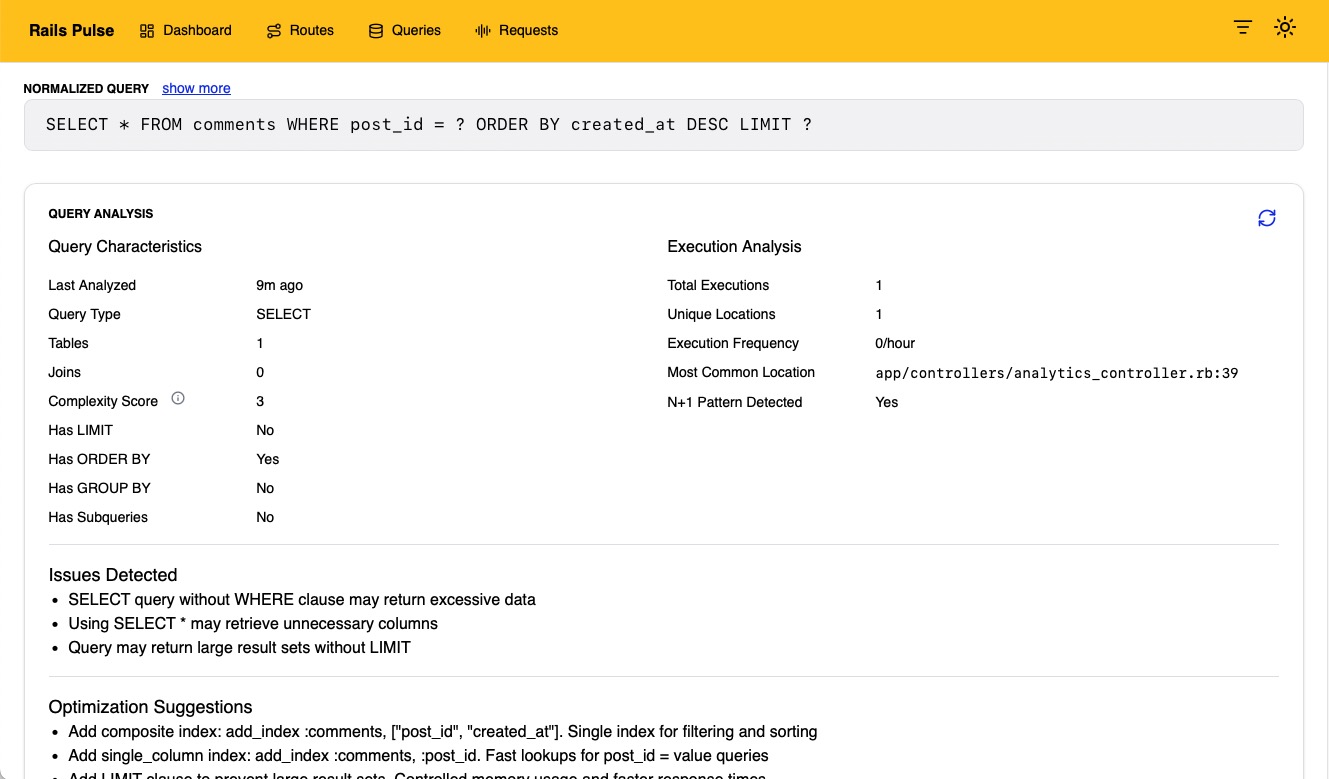Image resolution: width=1329 pixels, height=779 pixels.
Task: Open the analytics_controller.rb:39 source location
Action: coord(1057,373)
